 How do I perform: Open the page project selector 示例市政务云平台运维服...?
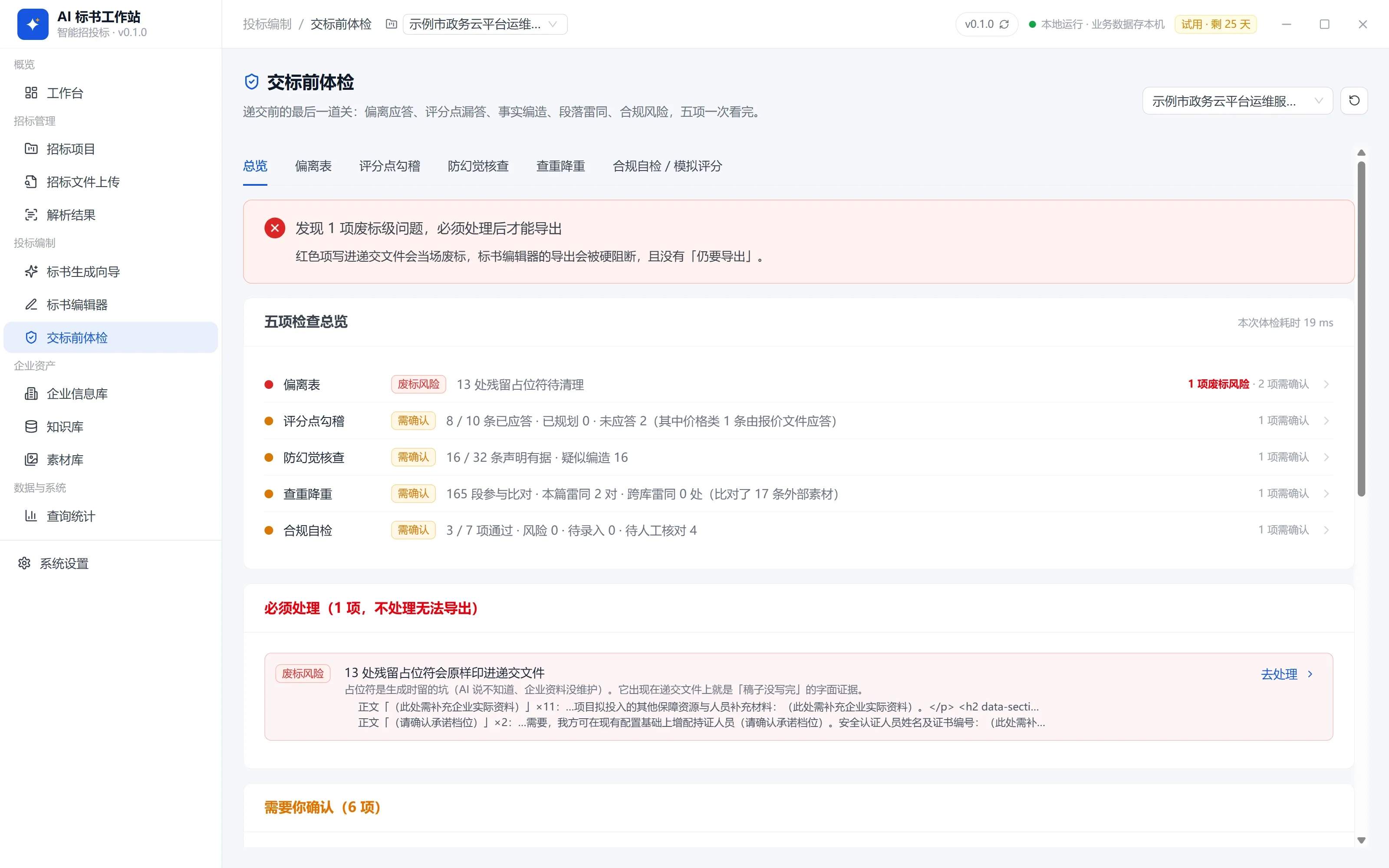(1238, 101)
